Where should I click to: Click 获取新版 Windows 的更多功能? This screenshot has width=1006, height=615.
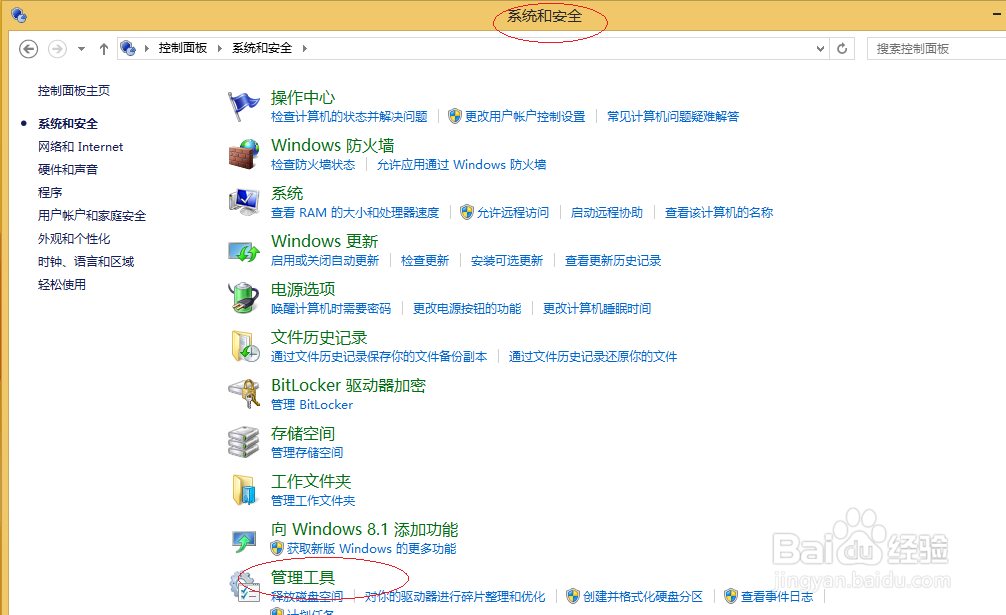pos(371,548)
